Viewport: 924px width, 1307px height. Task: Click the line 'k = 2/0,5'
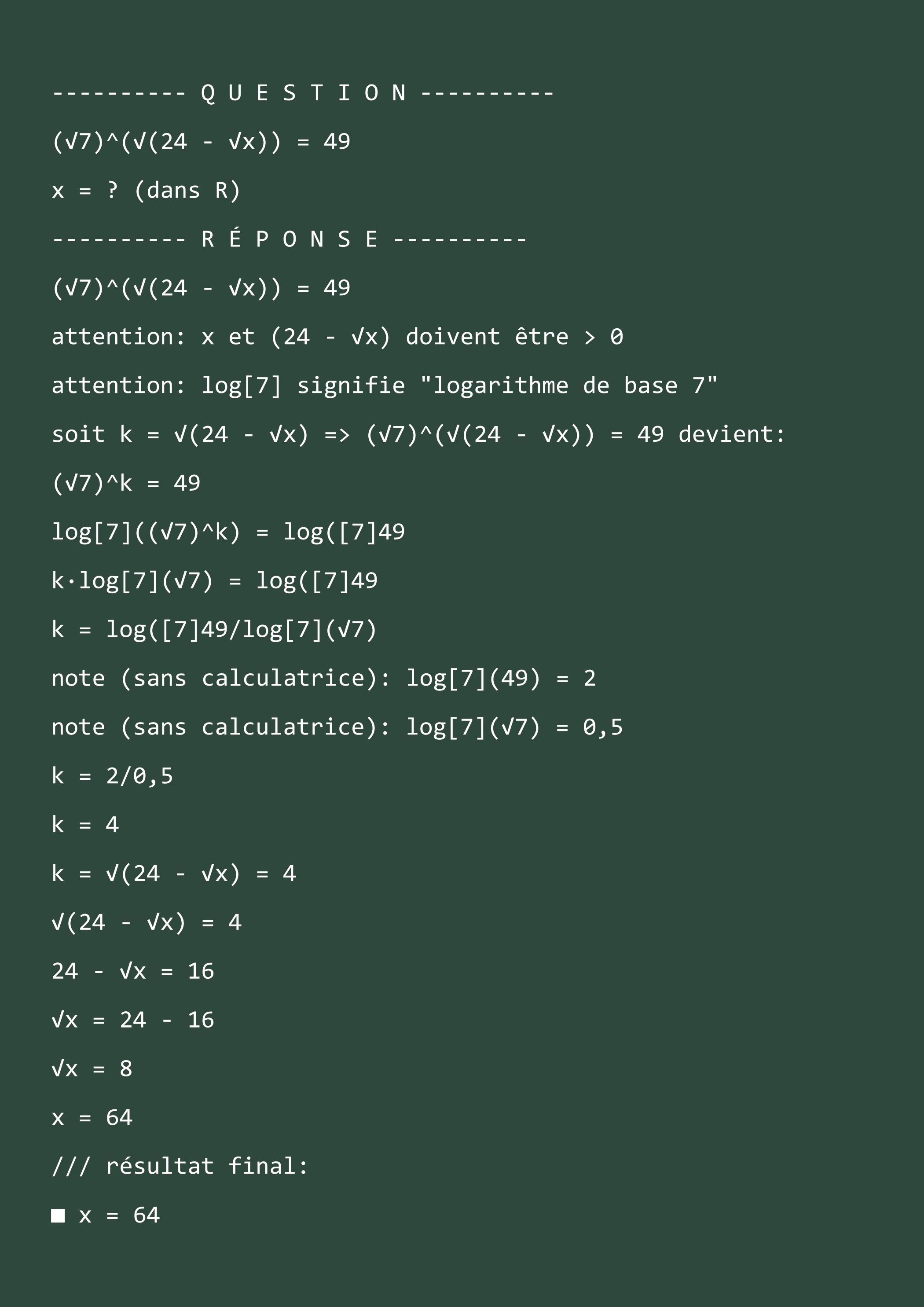[x=112, y=776]
